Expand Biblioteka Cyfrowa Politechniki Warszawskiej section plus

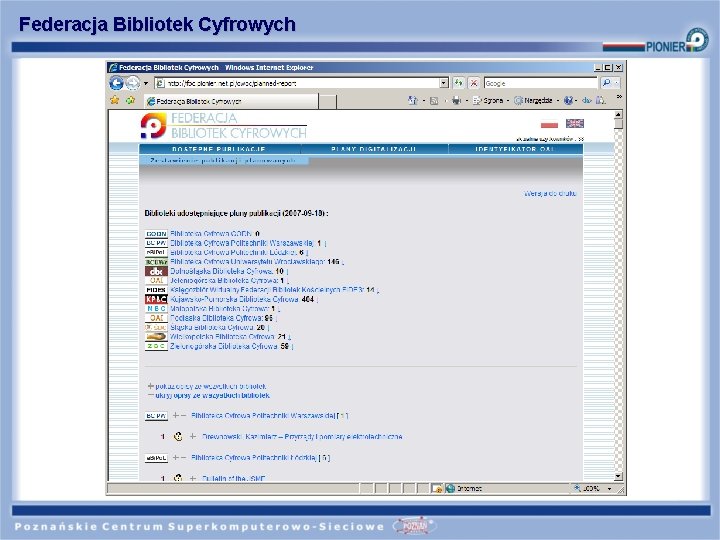175,416
